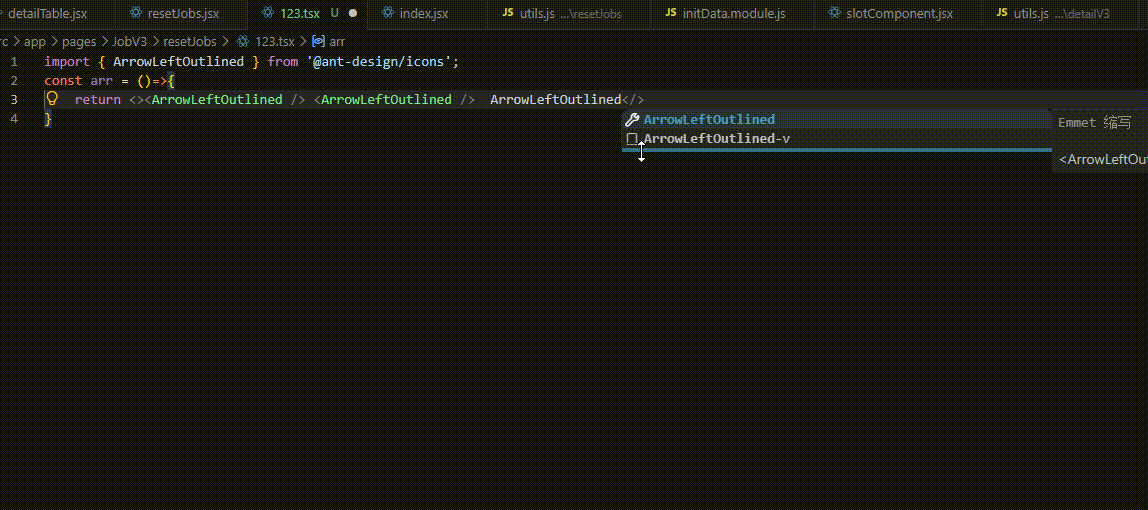This screenshot has width=1148, height=510.
Task: Click the suggestion list bottom resize border
Action: (x=836, y=150)
